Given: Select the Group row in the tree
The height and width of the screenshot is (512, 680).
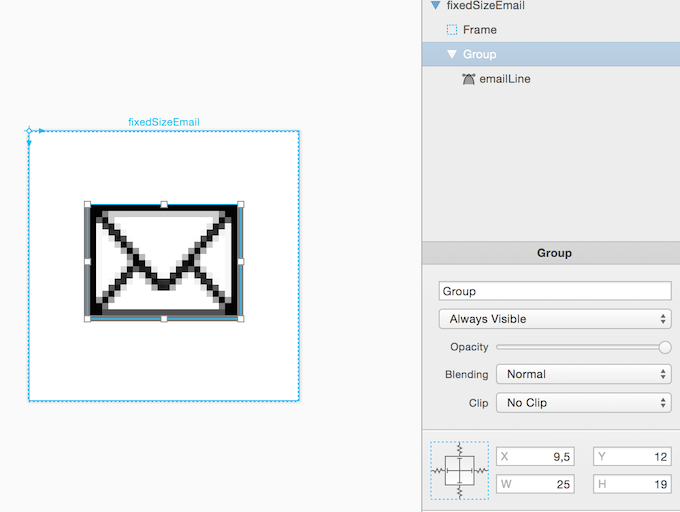Looking at the screenshot, I should [551, 54].
